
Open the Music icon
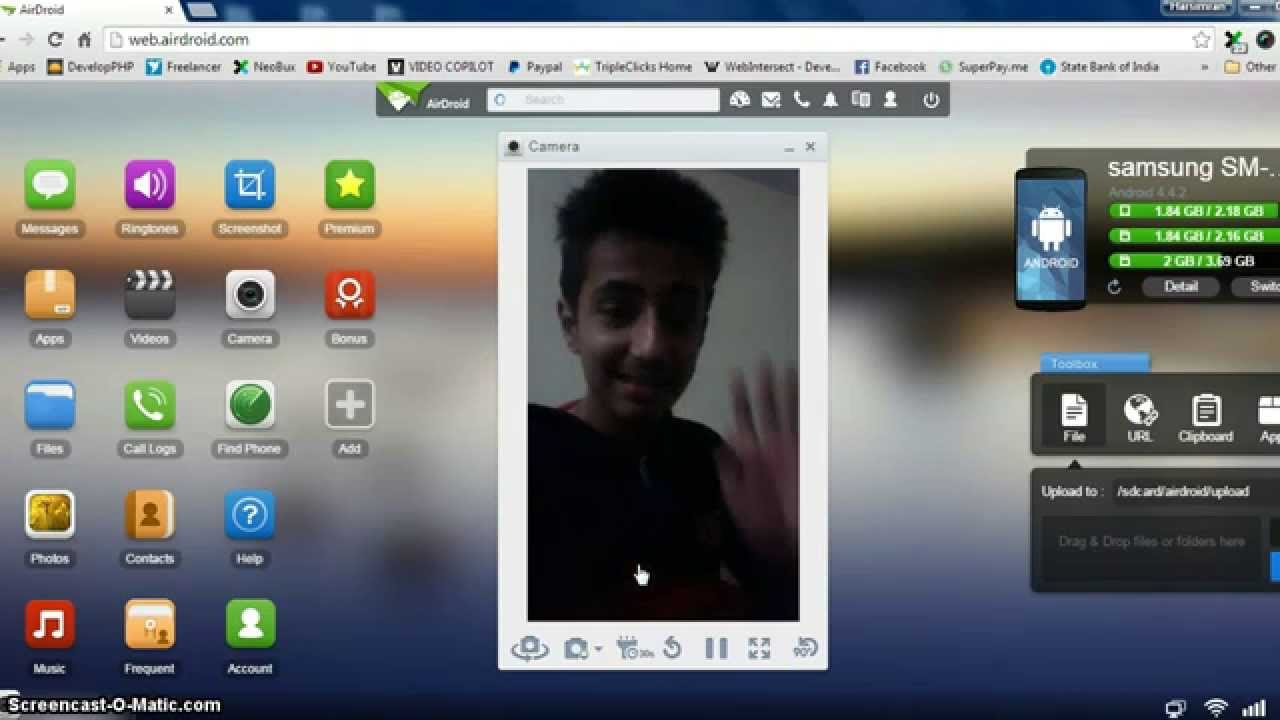coord(50,625)
